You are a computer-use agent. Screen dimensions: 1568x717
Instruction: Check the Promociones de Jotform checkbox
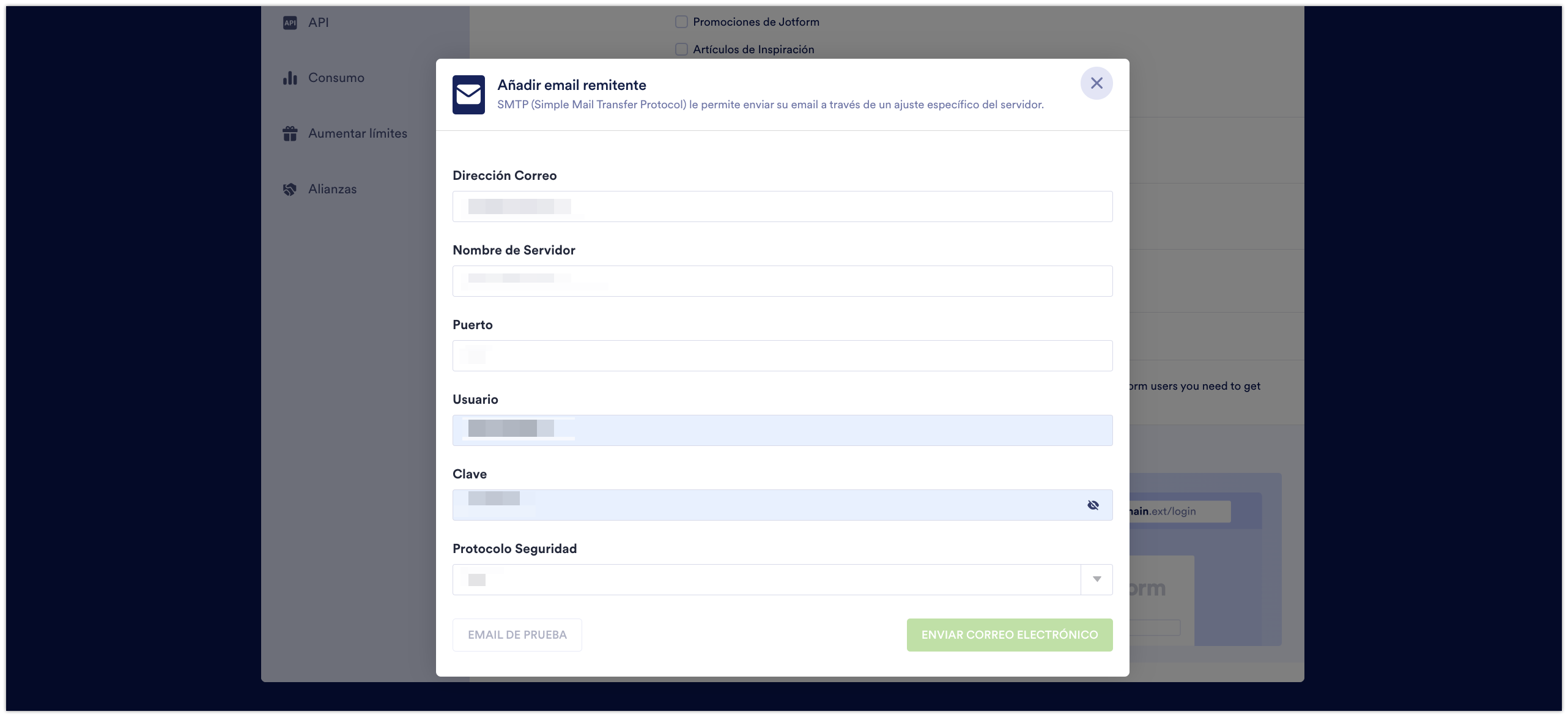coord(681,22)
